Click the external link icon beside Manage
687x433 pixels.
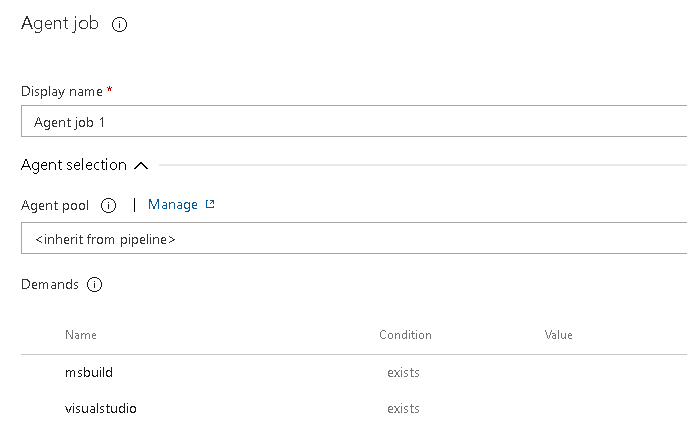(210, 204)
